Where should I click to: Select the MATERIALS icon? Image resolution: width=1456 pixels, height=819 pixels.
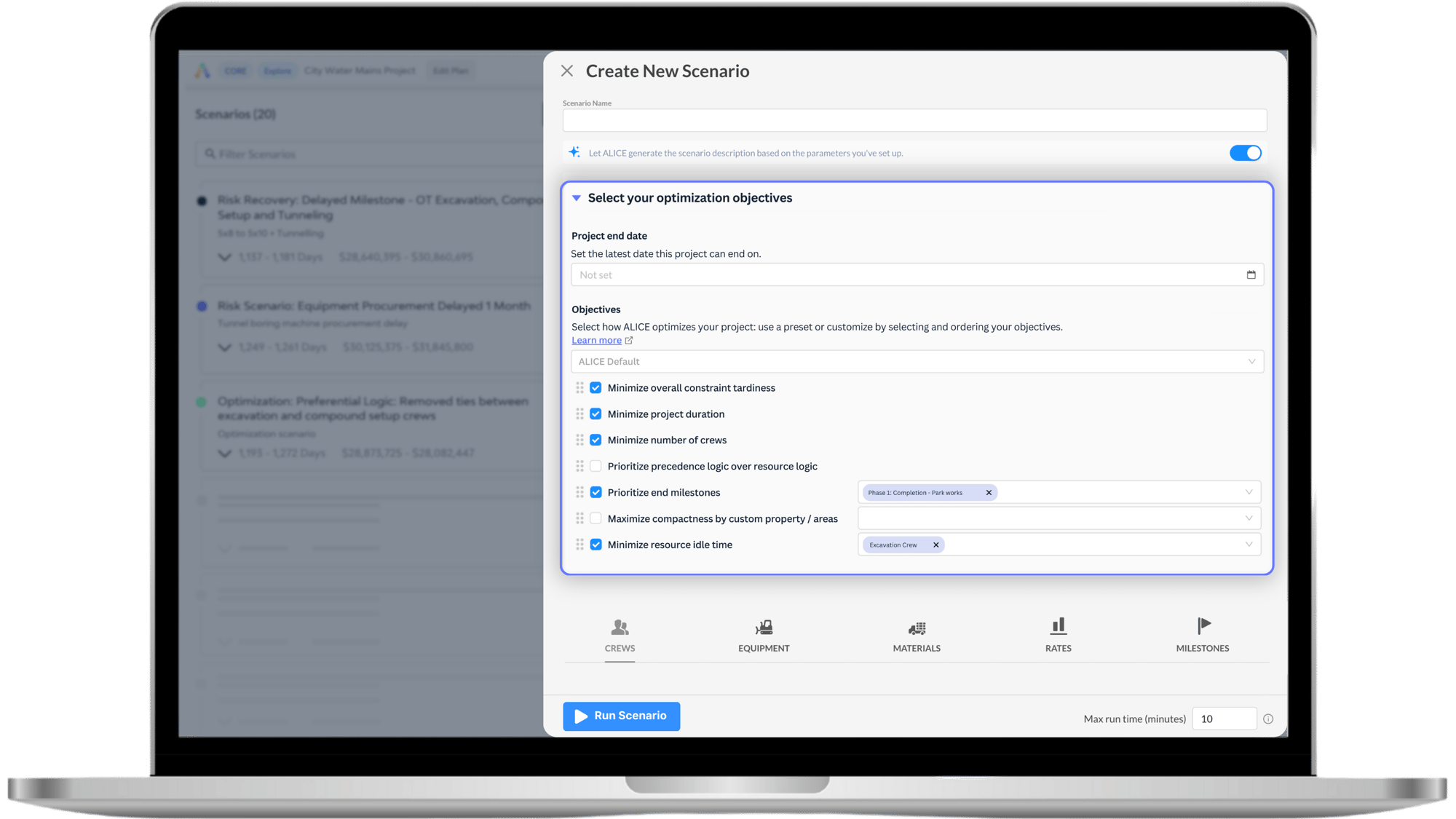tap(917, 628)
